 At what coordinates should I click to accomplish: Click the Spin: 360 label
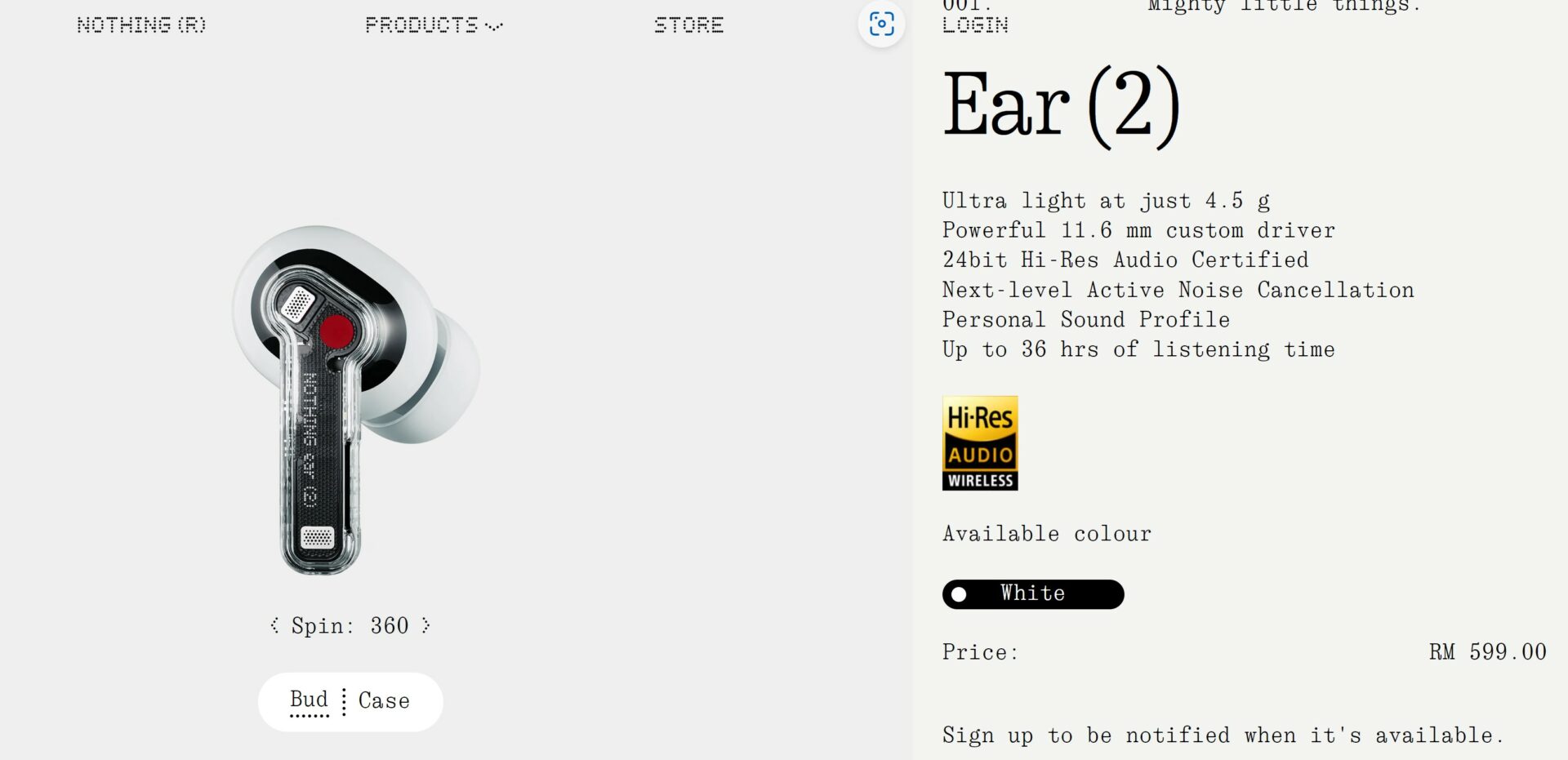(x=350, y=625)
